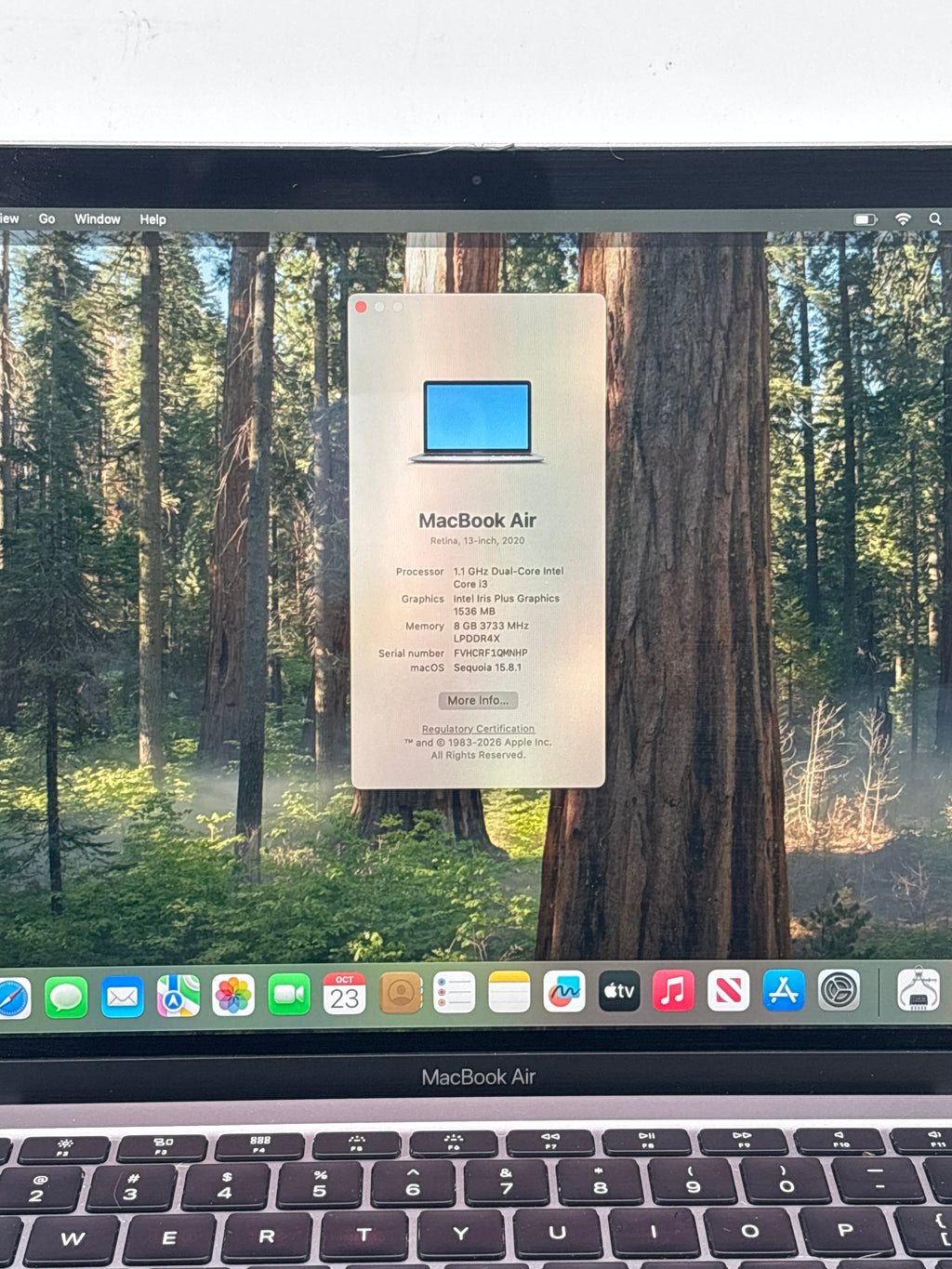Image resolution: width=952 pixels, height=1269 pixels.
Task: Open the Contacts app in the Dock
Action: (400, 993)
